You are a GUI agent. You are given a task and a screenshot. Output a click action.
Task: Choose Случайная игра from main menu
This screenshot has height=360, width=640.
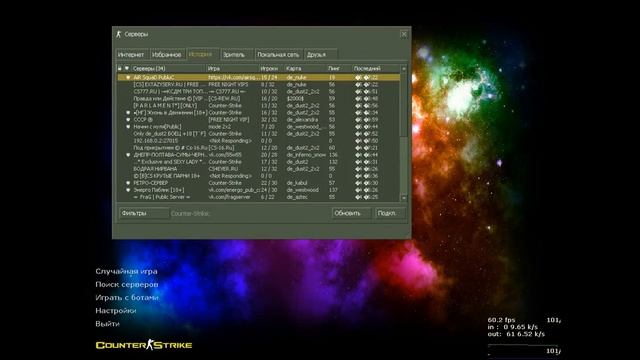click(126, 271)
